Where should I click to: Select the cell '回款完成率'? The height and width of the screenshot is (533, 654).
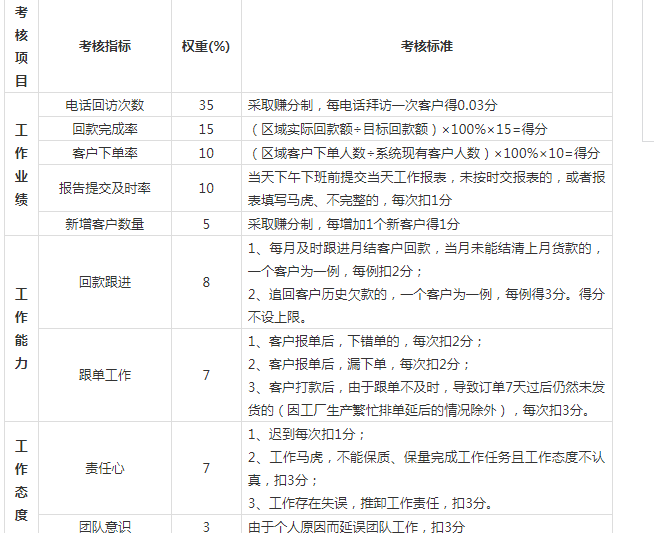point(105,129)
